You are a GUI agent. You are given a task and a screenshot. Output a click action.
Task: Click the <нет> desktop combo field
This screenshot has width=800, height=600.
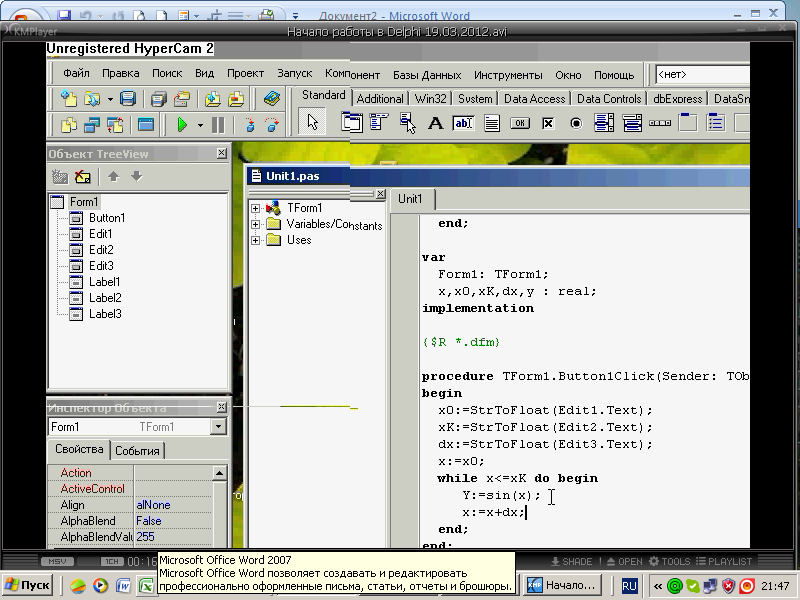703,74
